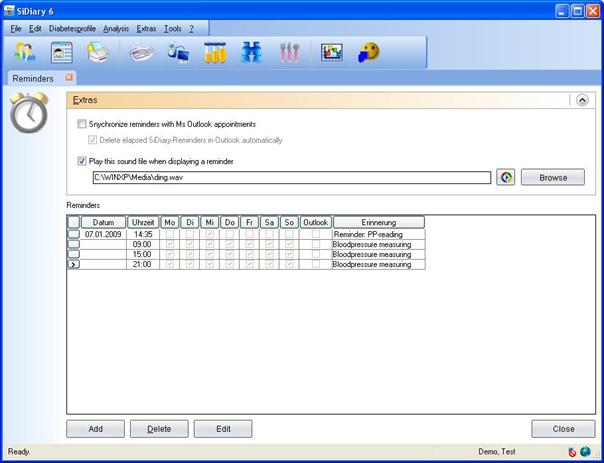Screen dimensions: 604x463
Task: Click the fork and knife icon
Action: tap(288, 53)
